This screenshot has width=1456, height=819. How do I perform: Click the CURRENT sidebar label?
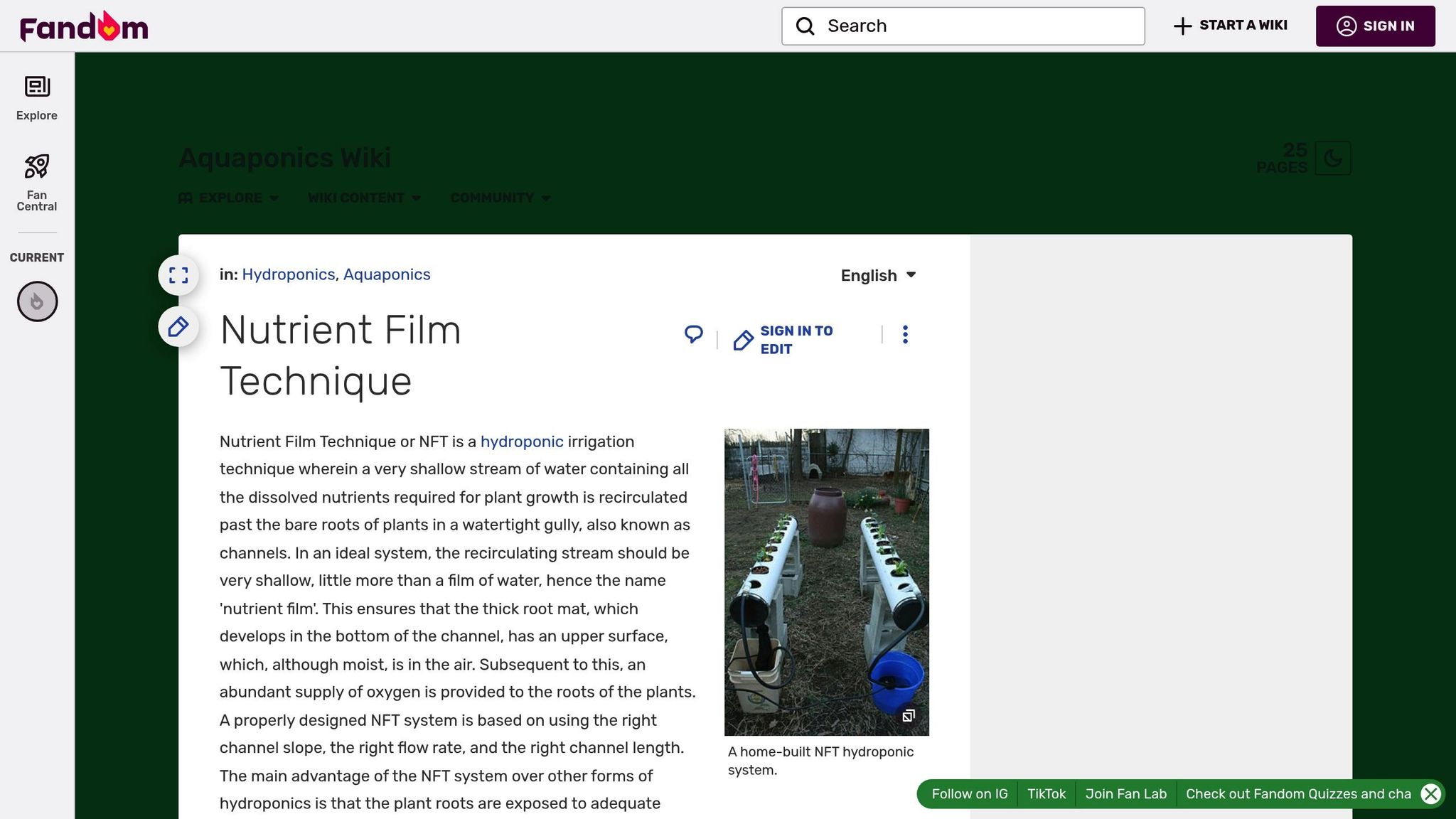37,257
